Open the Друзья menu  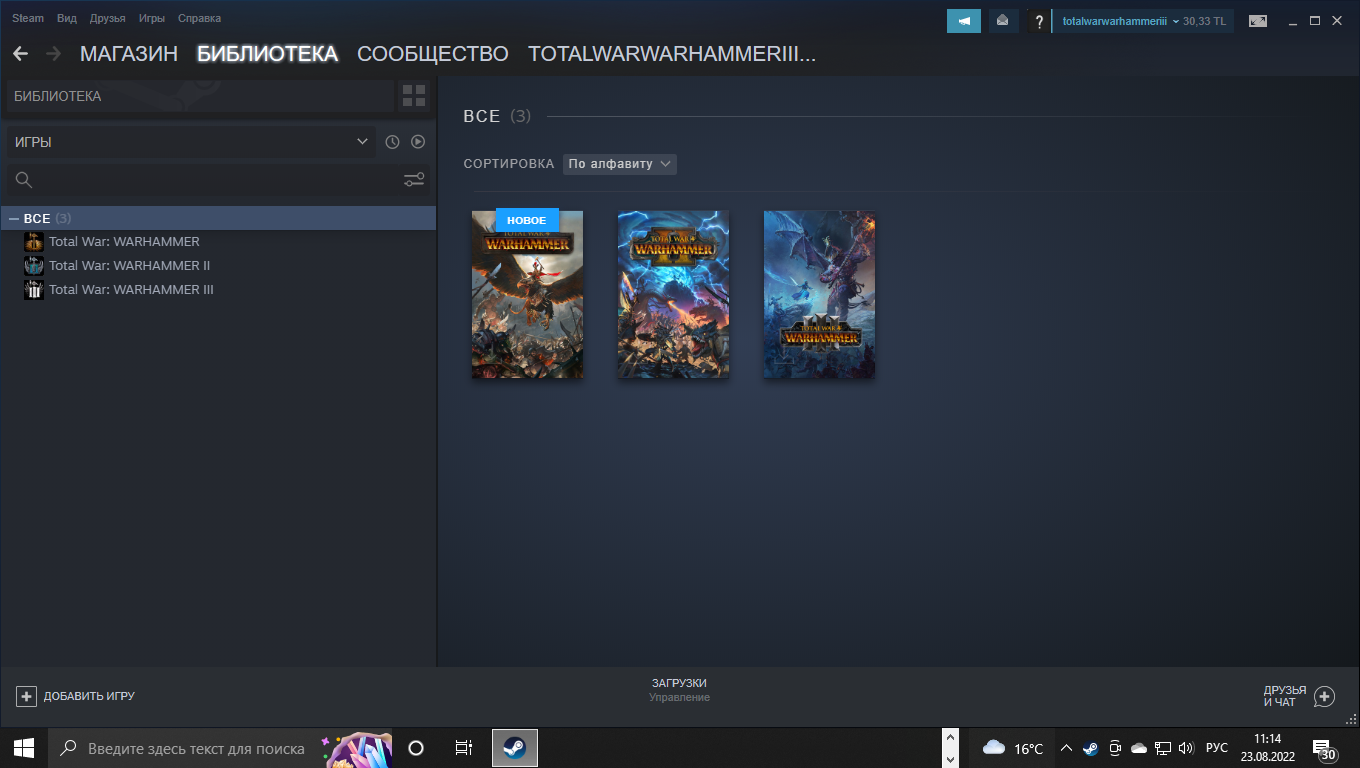(107, 18)
